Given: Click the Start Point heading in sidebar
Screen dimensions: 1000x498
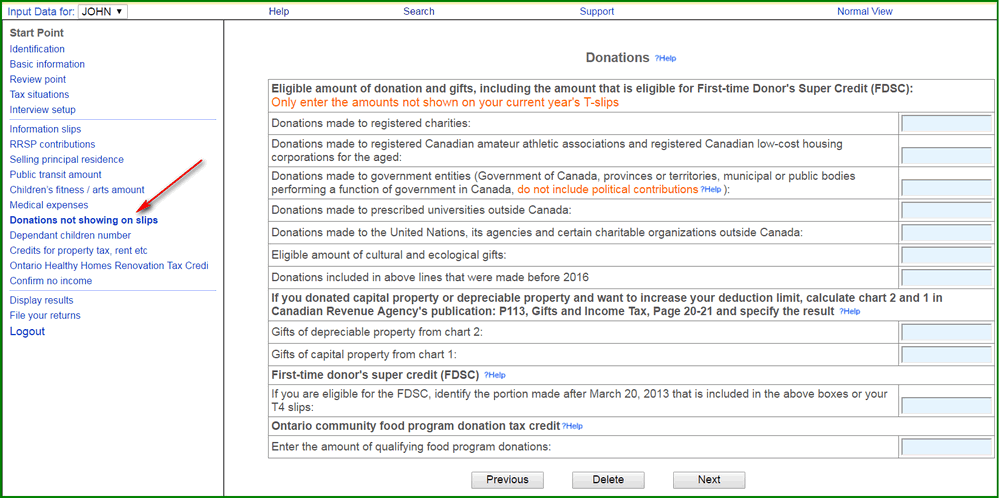Looking at the screenshot, I should [x=36, y=33].
